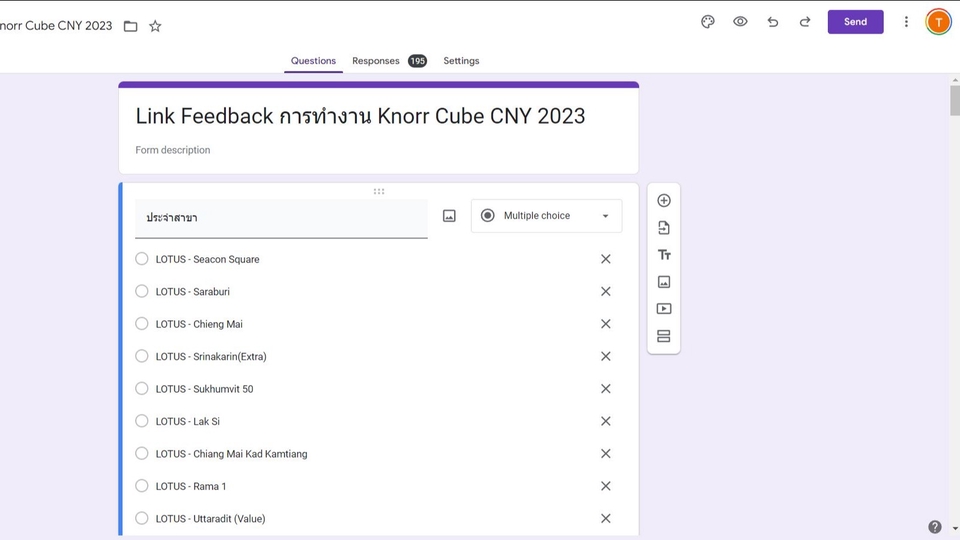Open the three-dot more options menu

tap(906, 22)
